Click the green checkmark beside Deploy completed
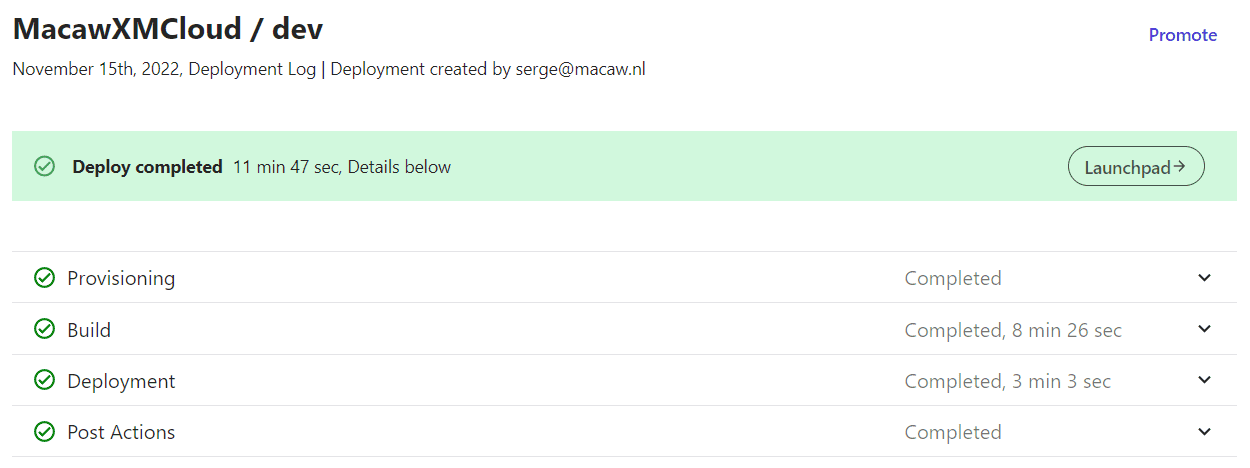The width and height of the screenshot is (1250, 468). point(44,166)
